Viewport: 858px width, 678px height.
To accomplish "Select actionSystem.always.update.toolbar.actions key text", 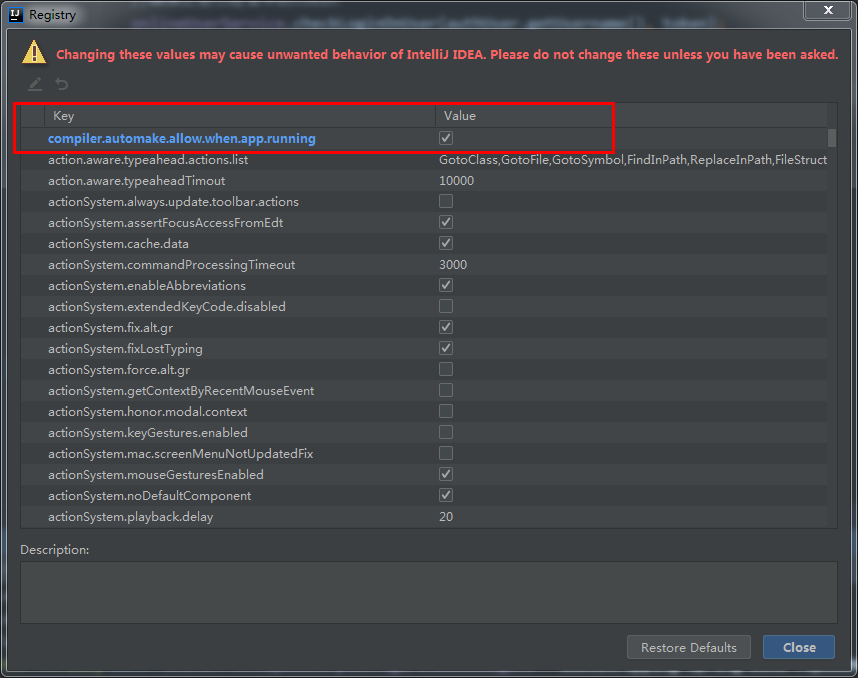I will click(x=173, y=202).
